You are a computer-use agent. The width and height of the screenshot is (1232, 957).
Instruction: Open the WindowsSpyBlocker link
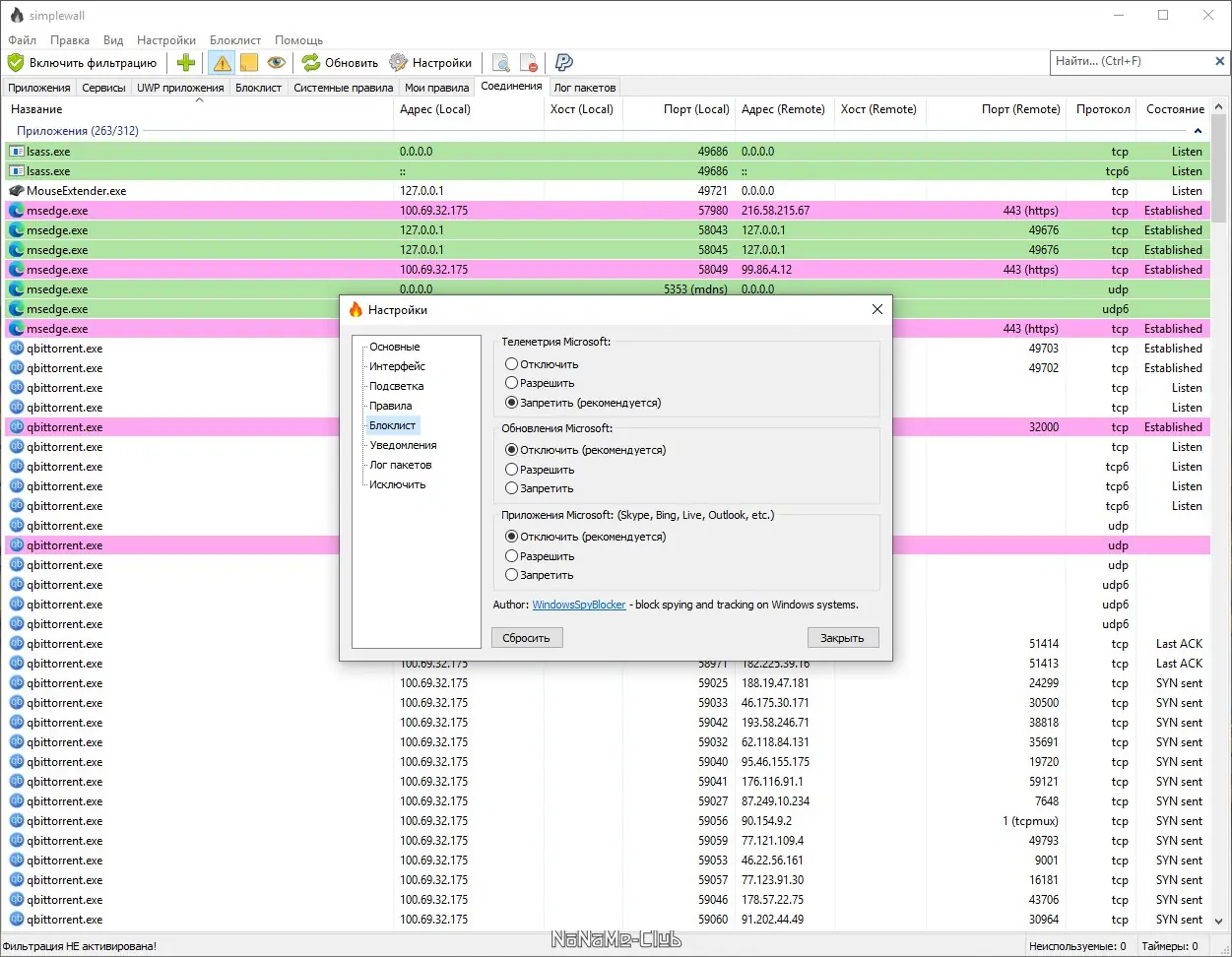(579, 605)
